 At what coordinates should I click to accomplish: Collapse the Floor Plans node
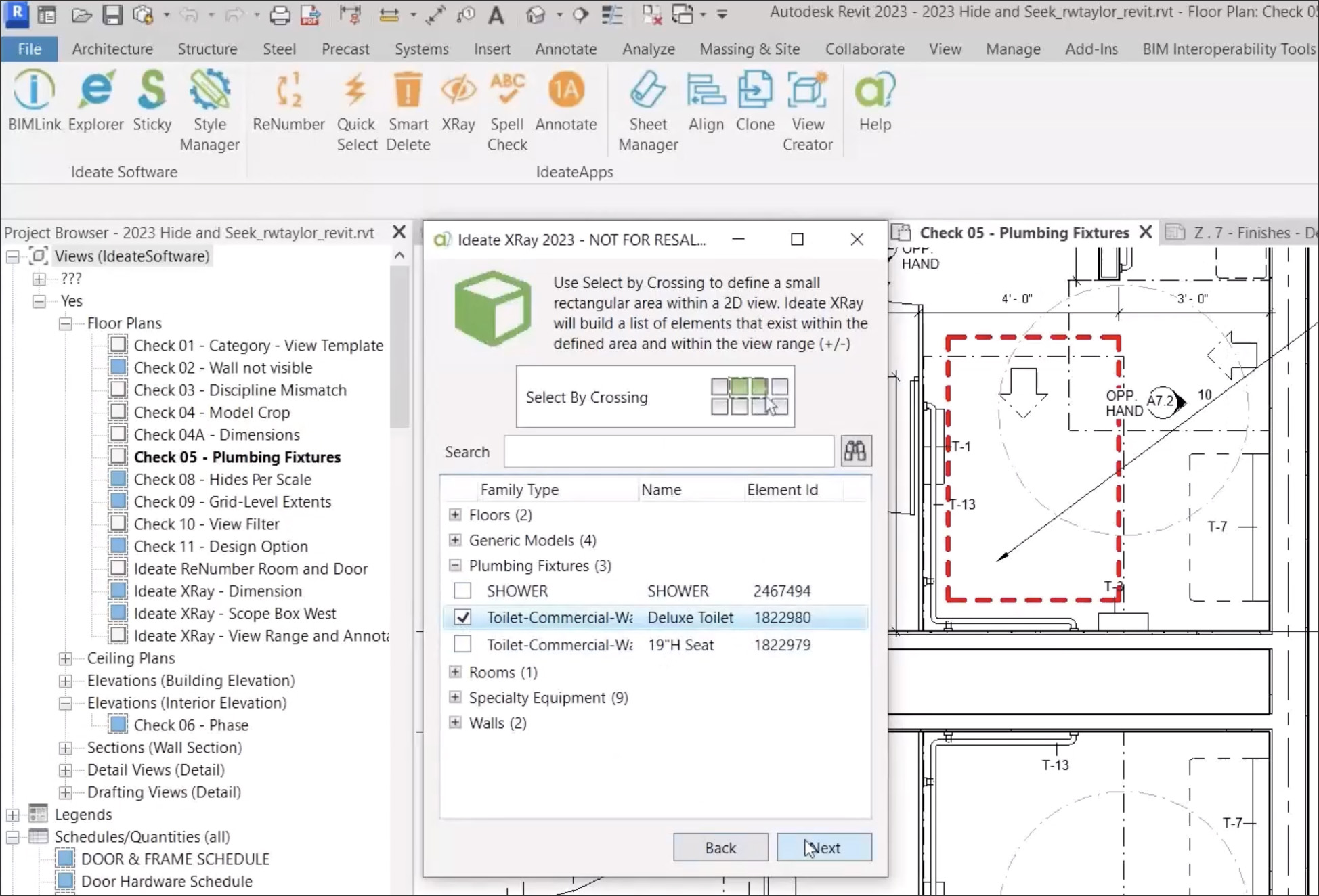point(65,323)
